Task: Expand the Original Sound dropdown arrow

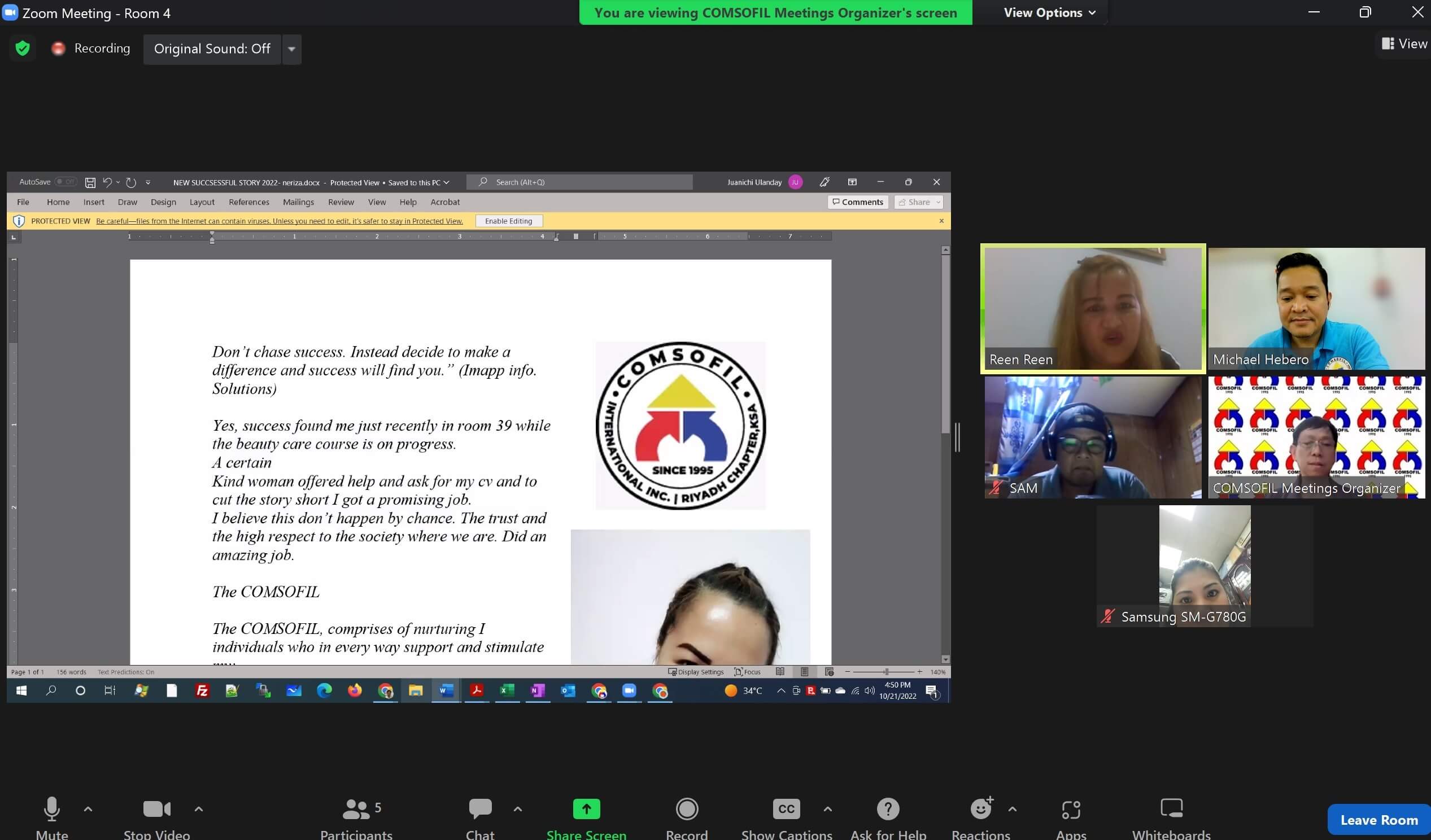Action: pos(291,49)
